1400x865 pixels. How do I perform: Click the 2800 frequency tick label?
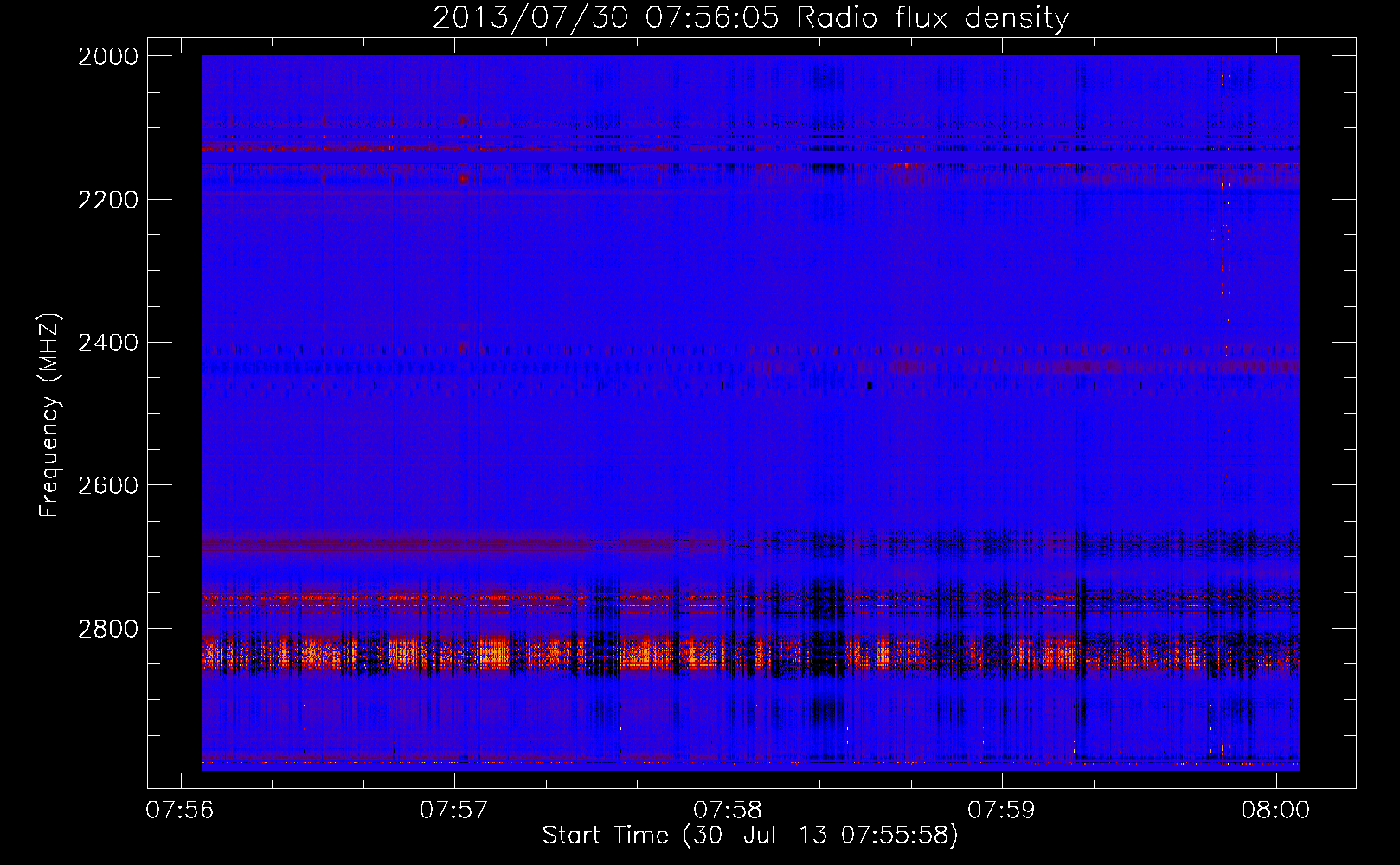point(108,629)
